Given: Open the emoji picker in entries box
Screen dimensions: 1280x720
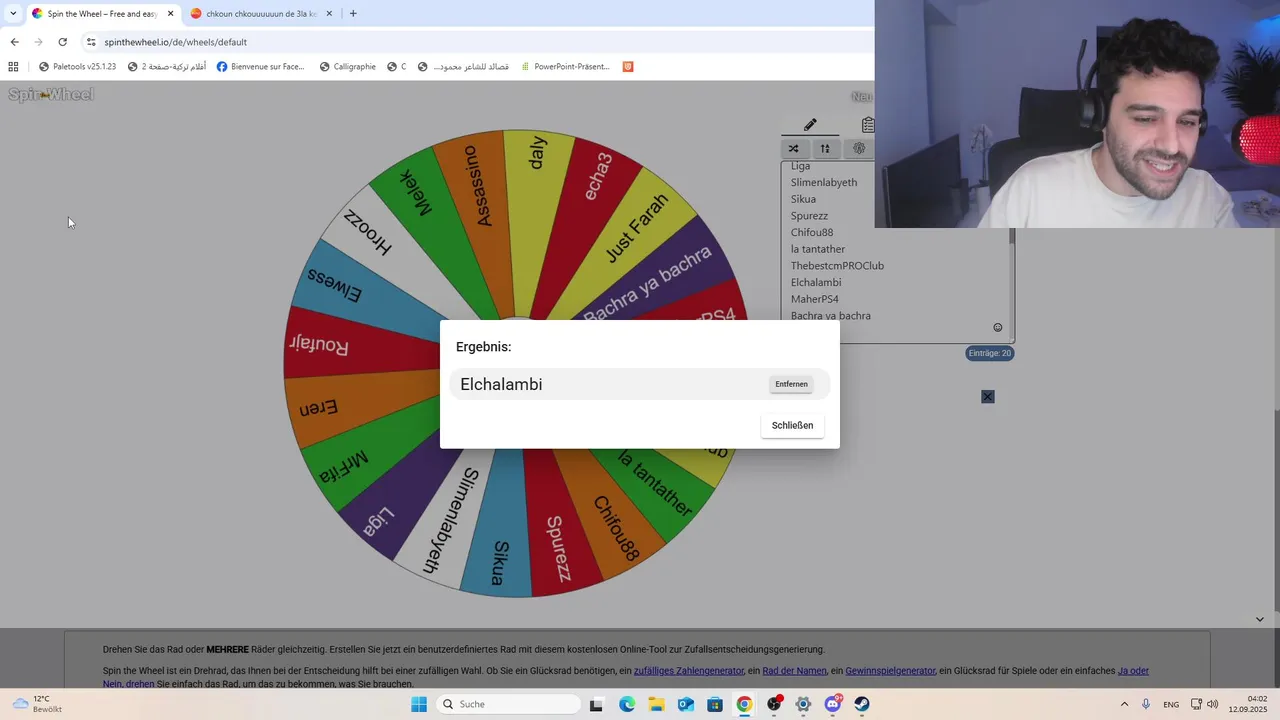Looking at the screenshot, I should tap(997, 327).
